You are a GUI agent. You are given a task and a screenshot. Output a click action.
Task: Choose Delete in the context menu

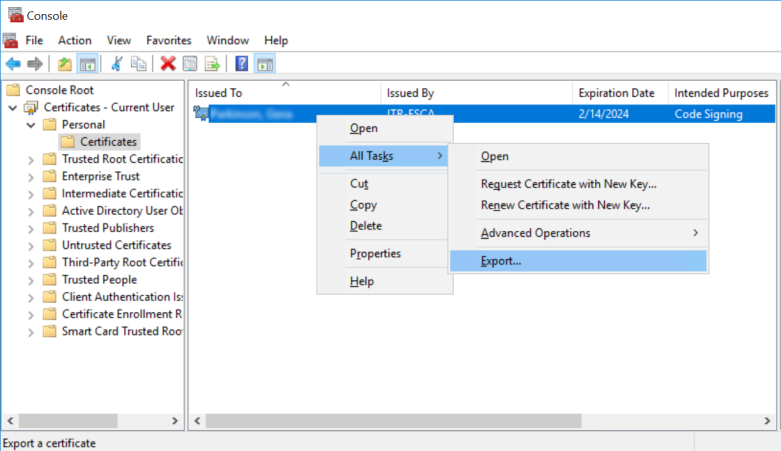coord(385,226)
